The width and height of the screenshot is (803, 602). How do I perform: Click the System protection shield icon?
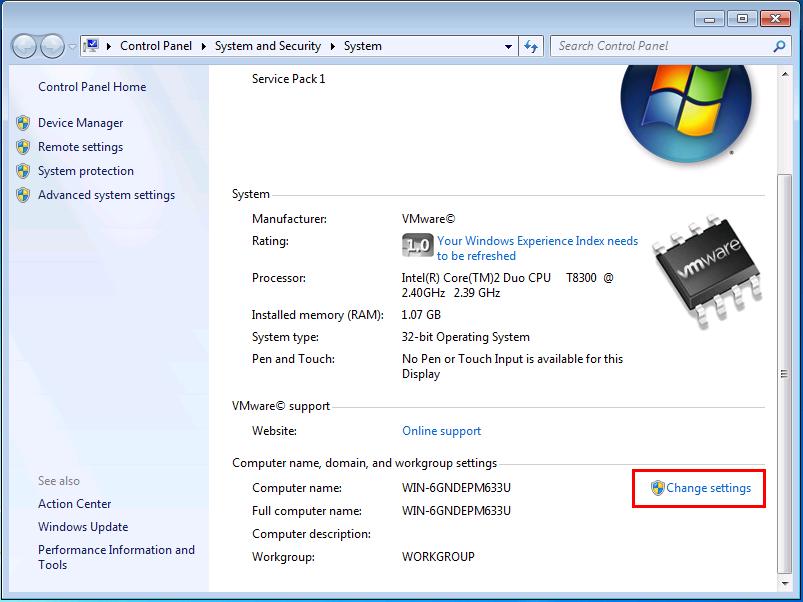coord(23,171)
